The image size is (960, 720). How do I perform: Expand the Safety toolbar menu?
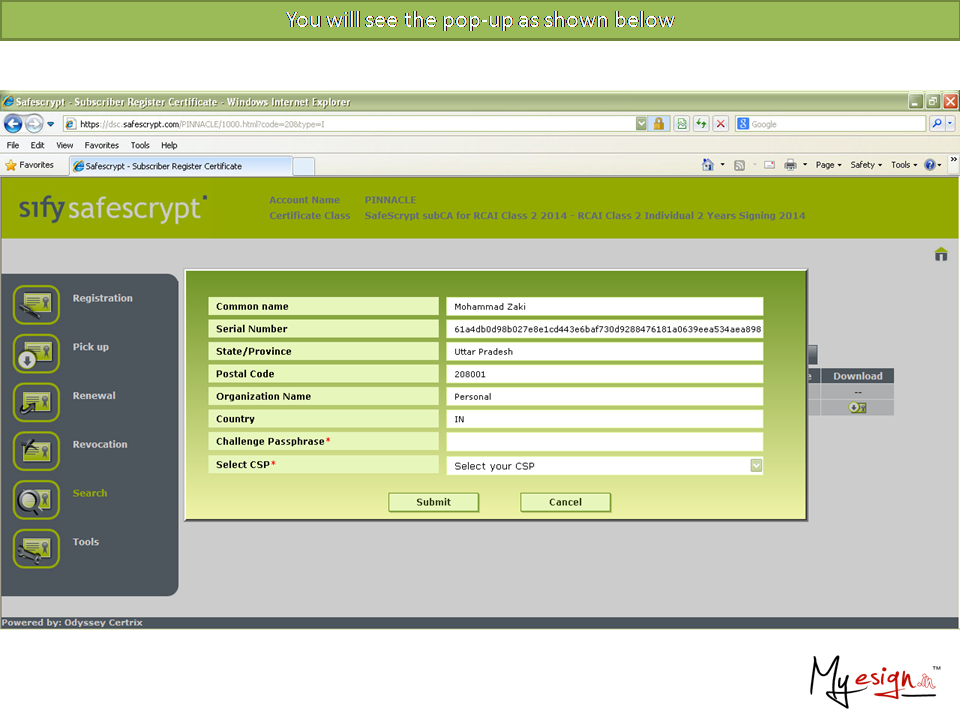tap(865, 165)
